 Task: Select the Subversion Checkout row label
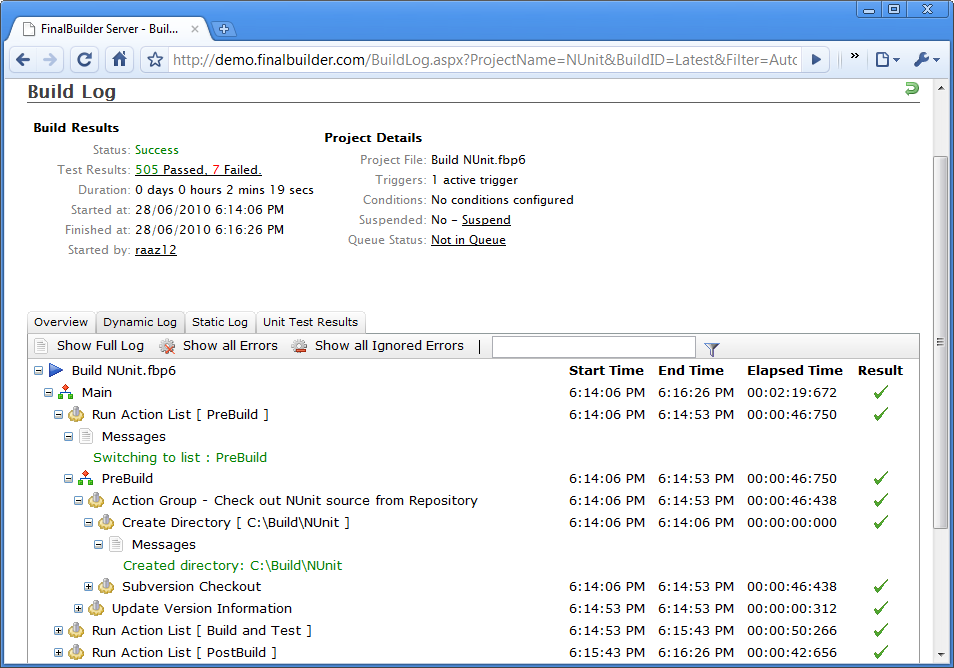point(192,586)
